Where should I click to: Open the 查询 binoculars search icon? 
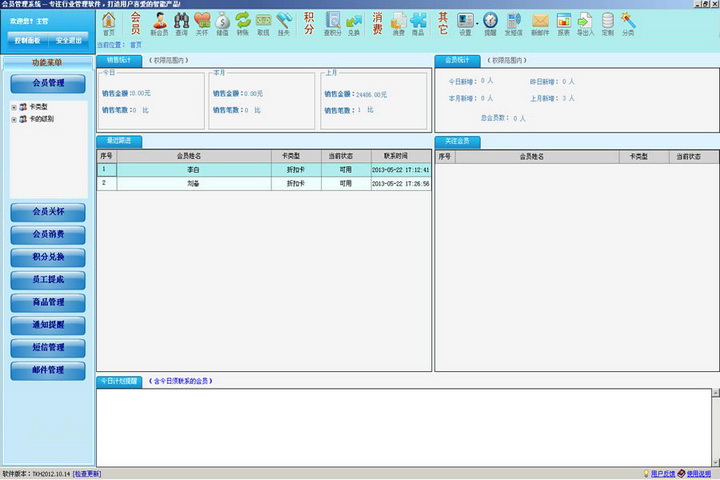click(x=181, y=24)
